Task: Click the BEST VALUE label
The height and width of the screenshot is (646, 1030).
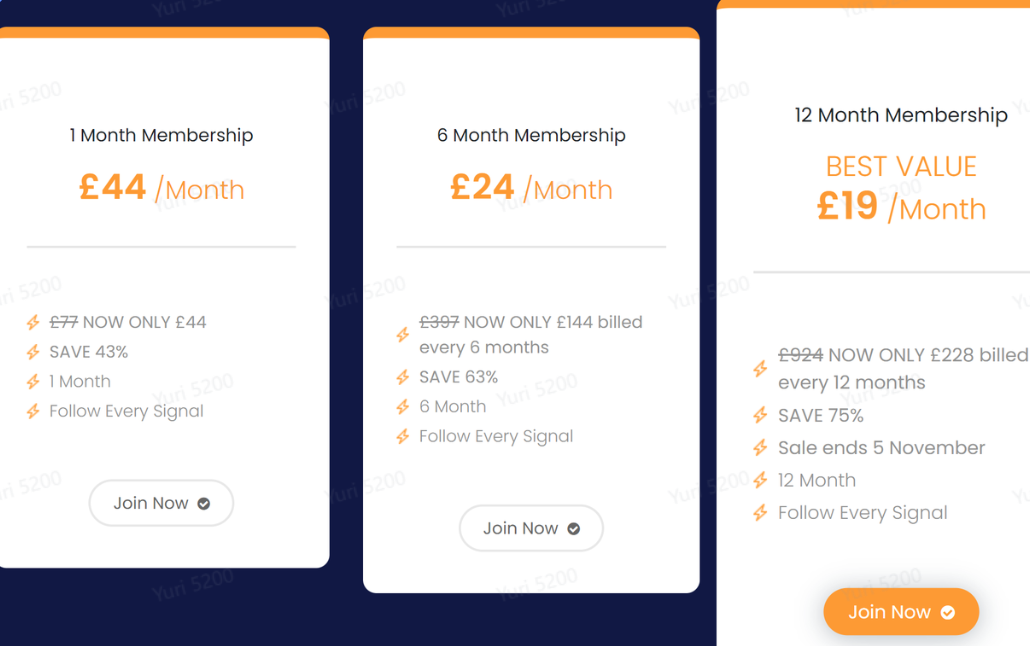Action: click(901, 166)
